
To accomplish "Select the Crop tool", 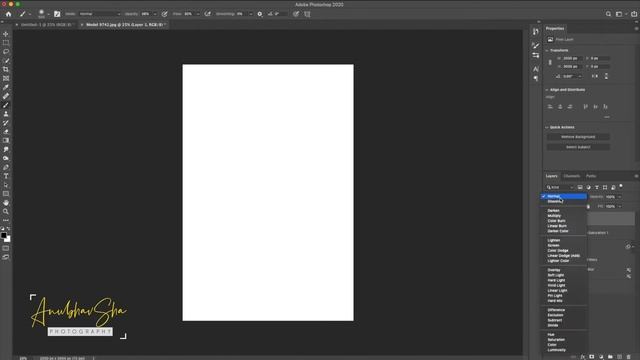I will (6, 69).
